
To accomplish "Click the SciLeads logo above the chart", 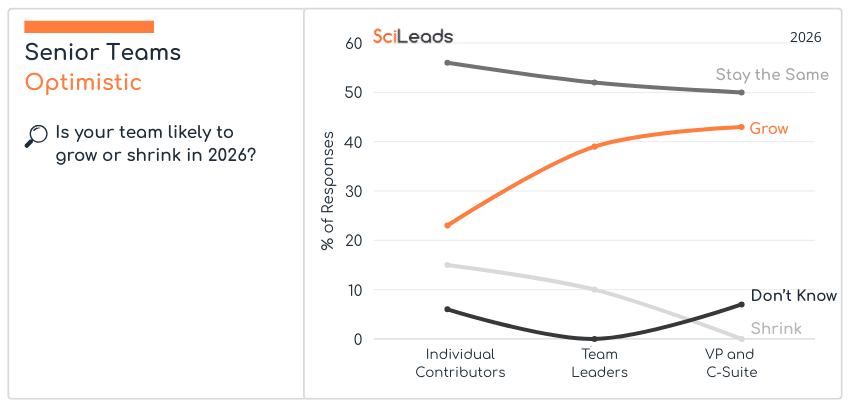I will click(x=412, y=37).
